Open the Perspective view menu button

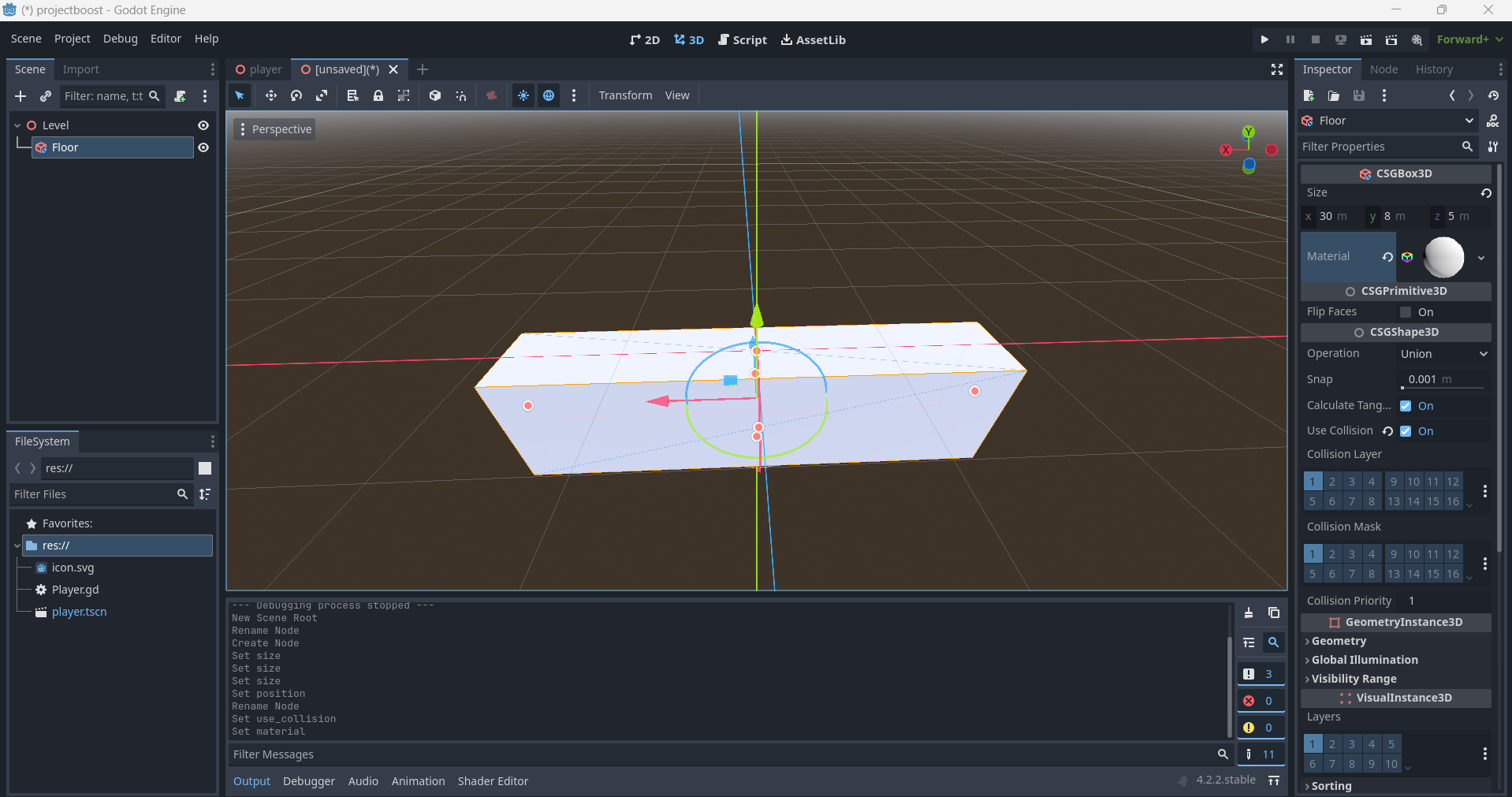tap(274, 129)
